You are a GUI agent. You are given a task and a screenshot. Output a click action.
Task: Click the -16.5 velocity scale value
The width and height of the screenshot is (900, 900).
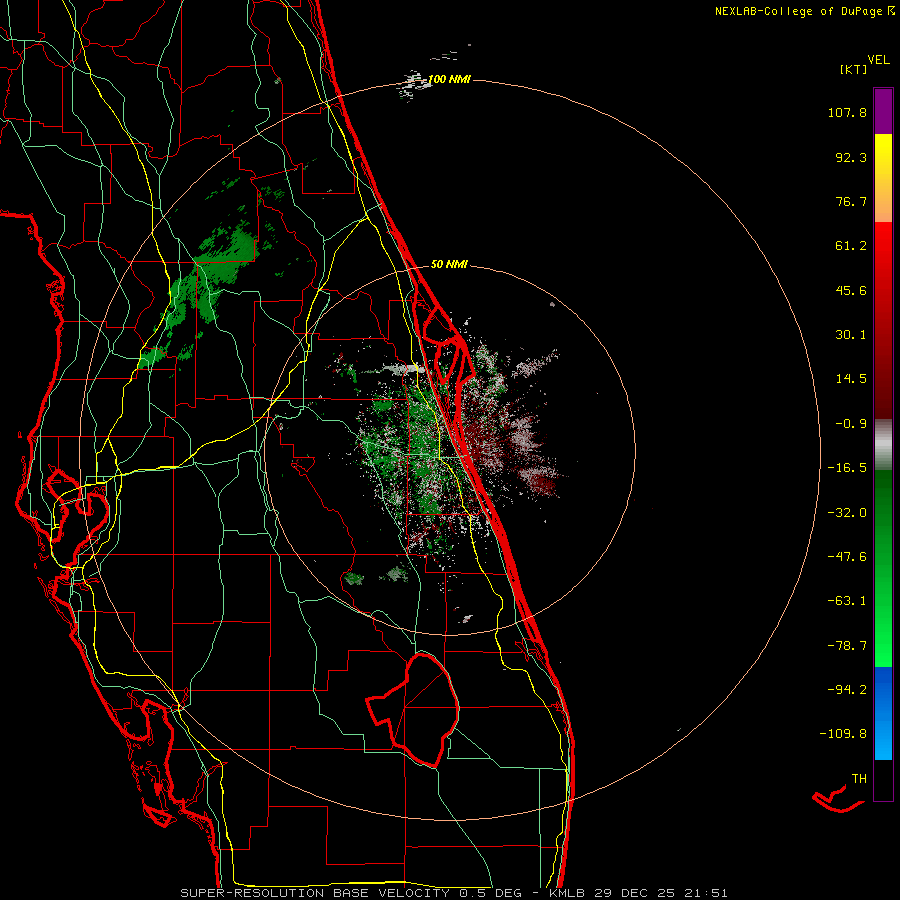click(x=847, y=468)
